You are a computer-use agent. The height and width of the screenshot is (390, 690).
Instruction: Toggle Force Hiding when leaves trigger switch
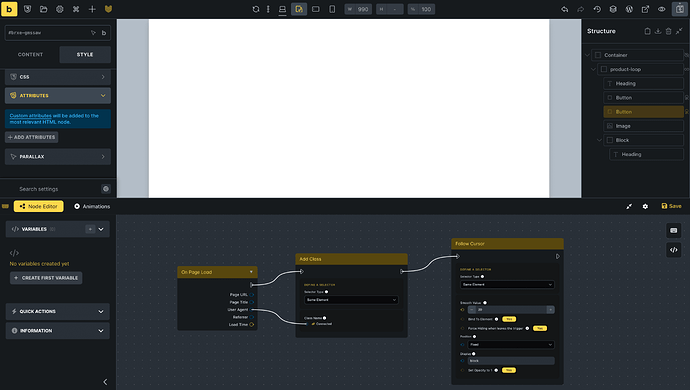(540, 328)
